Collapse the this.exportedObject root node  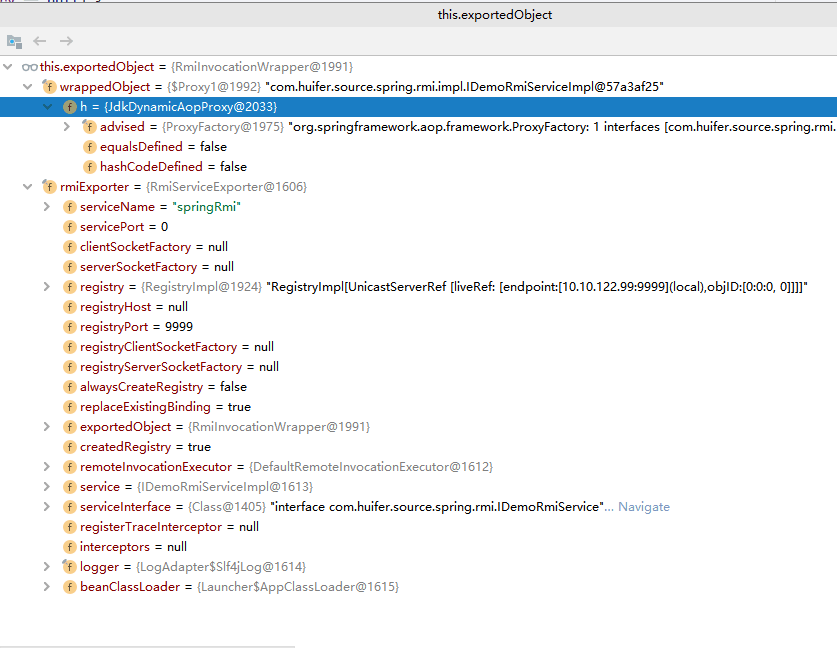7,67
